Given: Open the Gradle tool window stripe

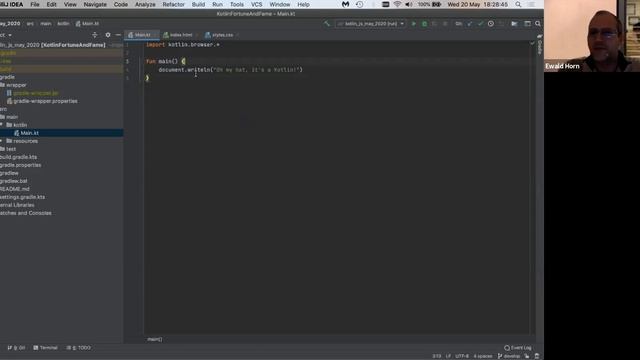Looking at the screenshot, I should coord(540,45).
